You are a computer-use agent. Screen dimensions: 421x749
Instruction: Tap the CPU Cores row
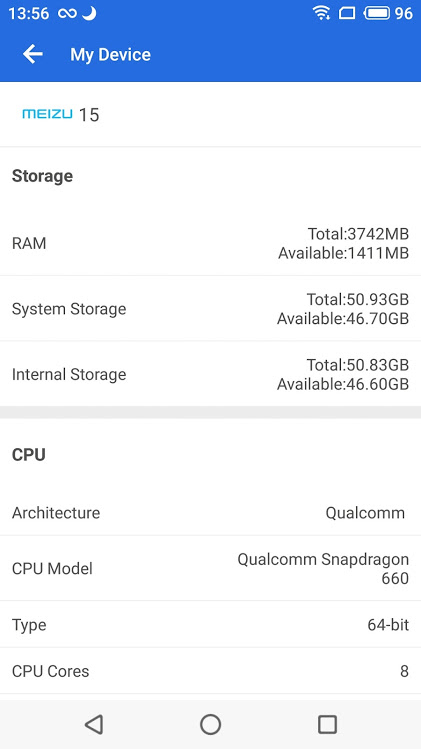pos(210,671)
